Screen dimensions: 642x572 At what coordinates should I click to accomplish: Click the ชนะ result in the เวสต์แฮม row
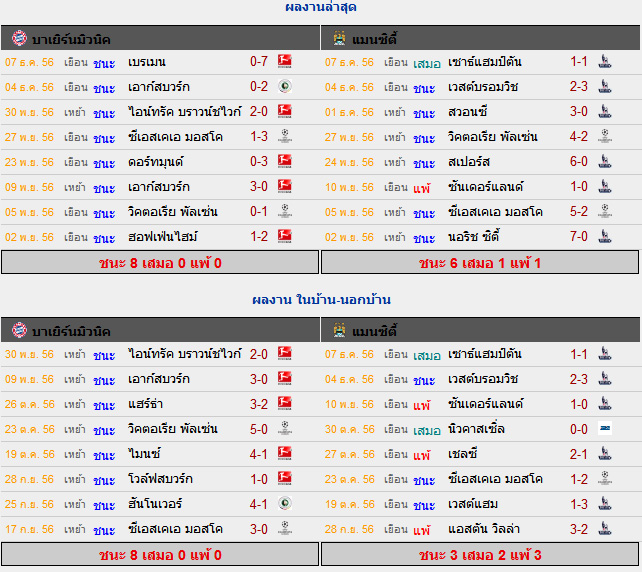point(424,505)
